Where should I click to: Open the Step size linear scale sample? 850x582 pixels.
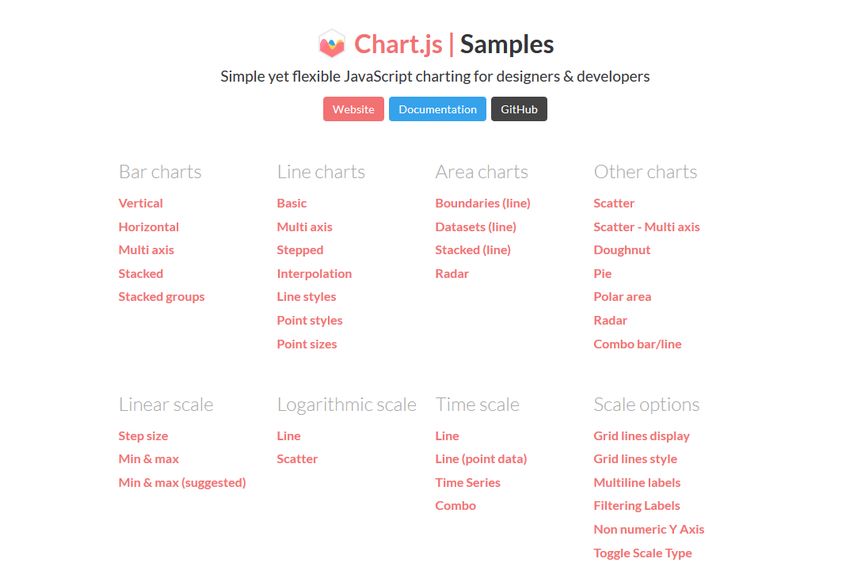click(x=143, y=436)
